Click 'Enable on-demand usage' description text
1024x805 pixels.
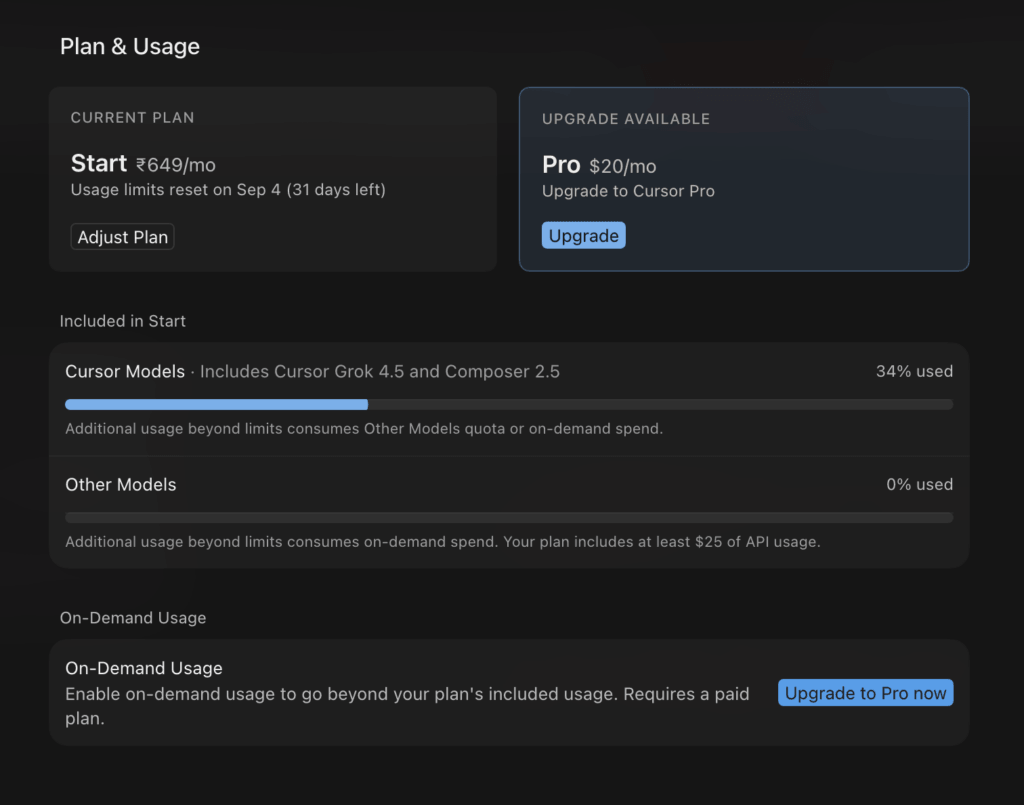coord(407,706)
